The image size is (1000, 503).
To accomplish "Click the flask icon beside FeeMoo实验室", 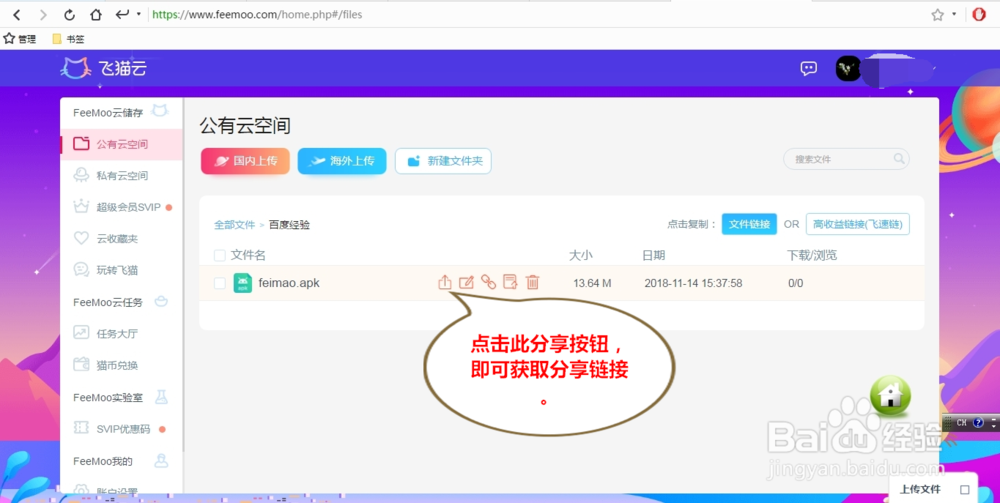I will point(161,397).
